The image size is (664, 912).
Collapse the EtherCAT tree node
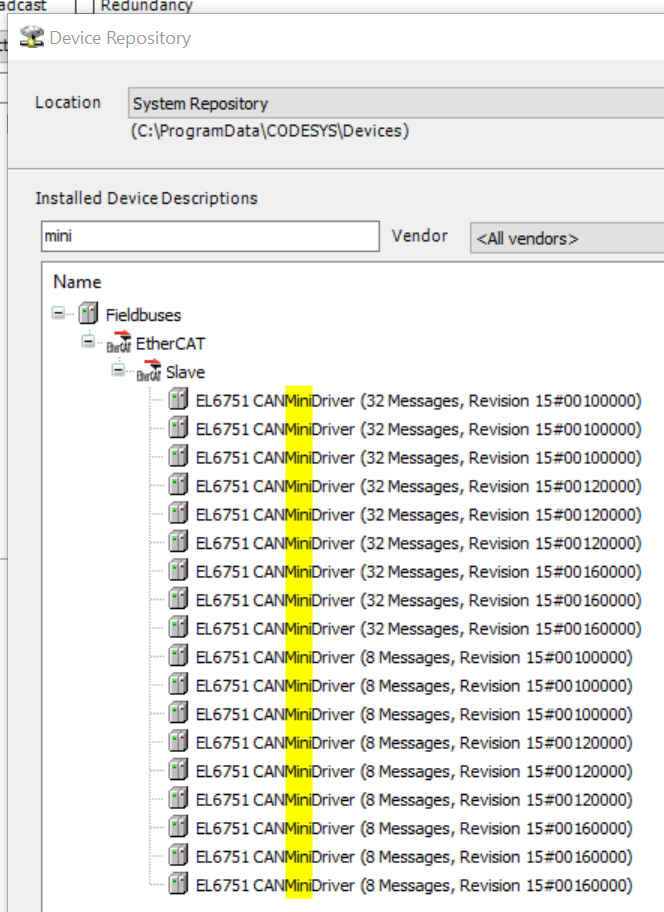[x=89, y=342]
